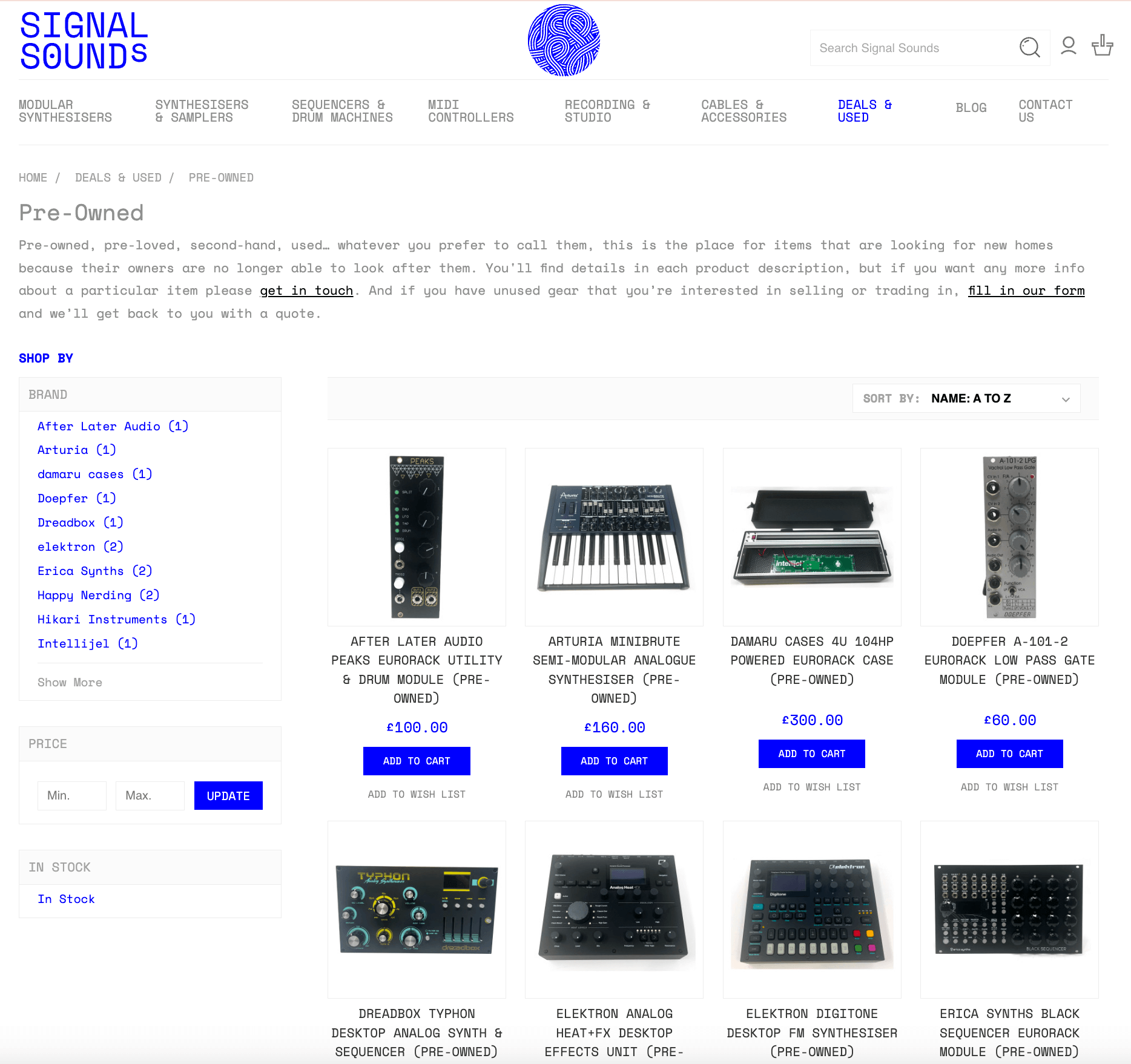This screenshot has width=1131, height=1064.
Task: Open the Modular Synthesisers menu
Action: tap(65, 111)
